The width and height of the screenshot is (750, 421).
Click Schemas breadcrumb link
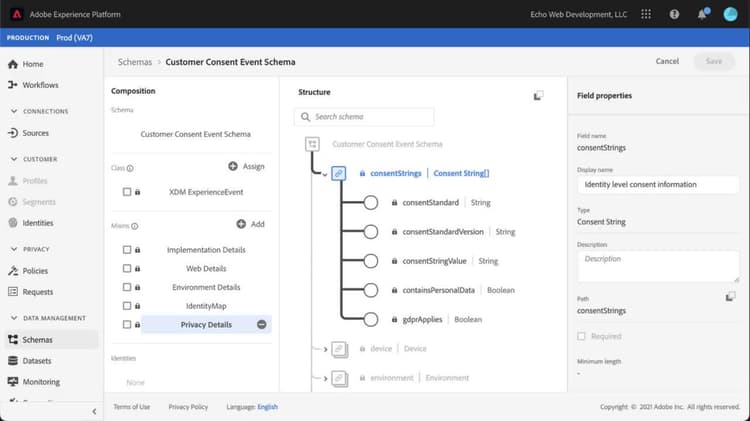pyautogui.click(x=135, y=62)
